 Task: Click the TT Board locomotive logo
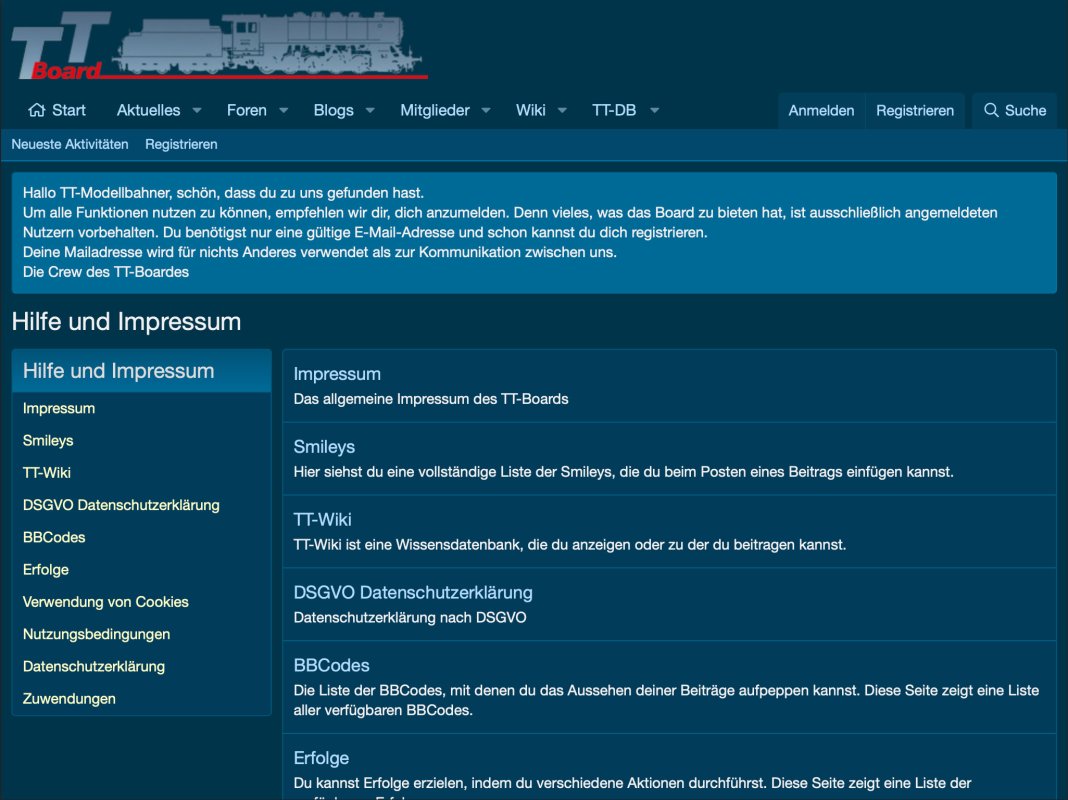tap(219, 47)
